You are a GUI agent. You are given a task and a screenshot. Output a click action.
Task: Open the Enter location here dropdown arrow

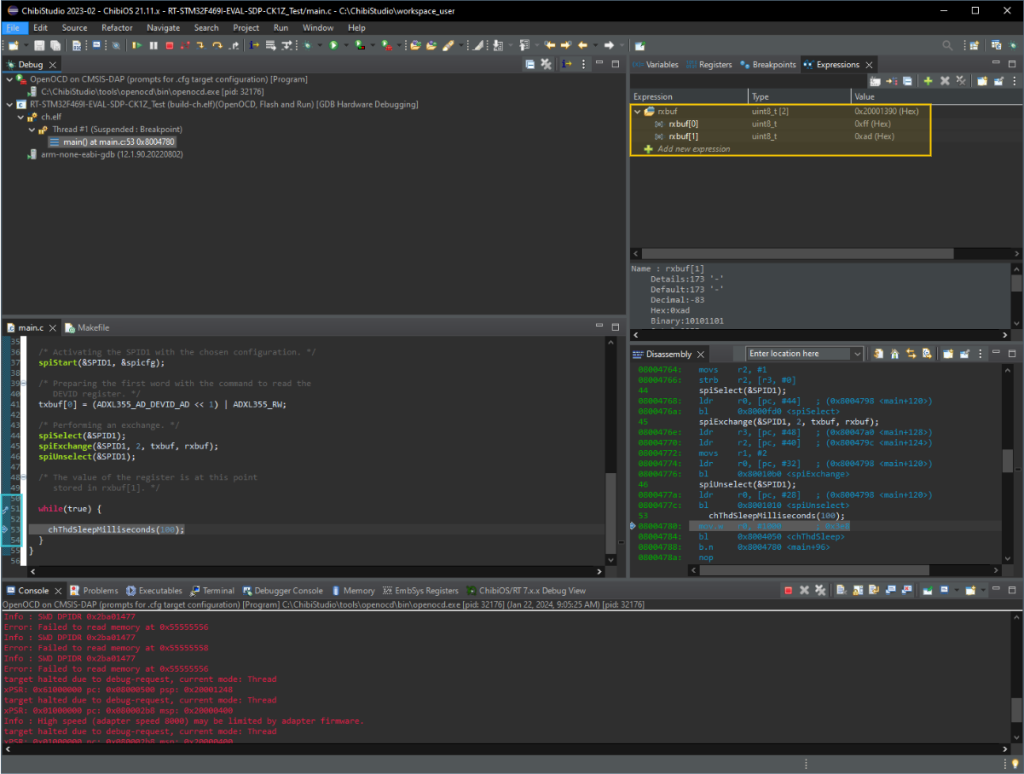click(x=857, y=354)
